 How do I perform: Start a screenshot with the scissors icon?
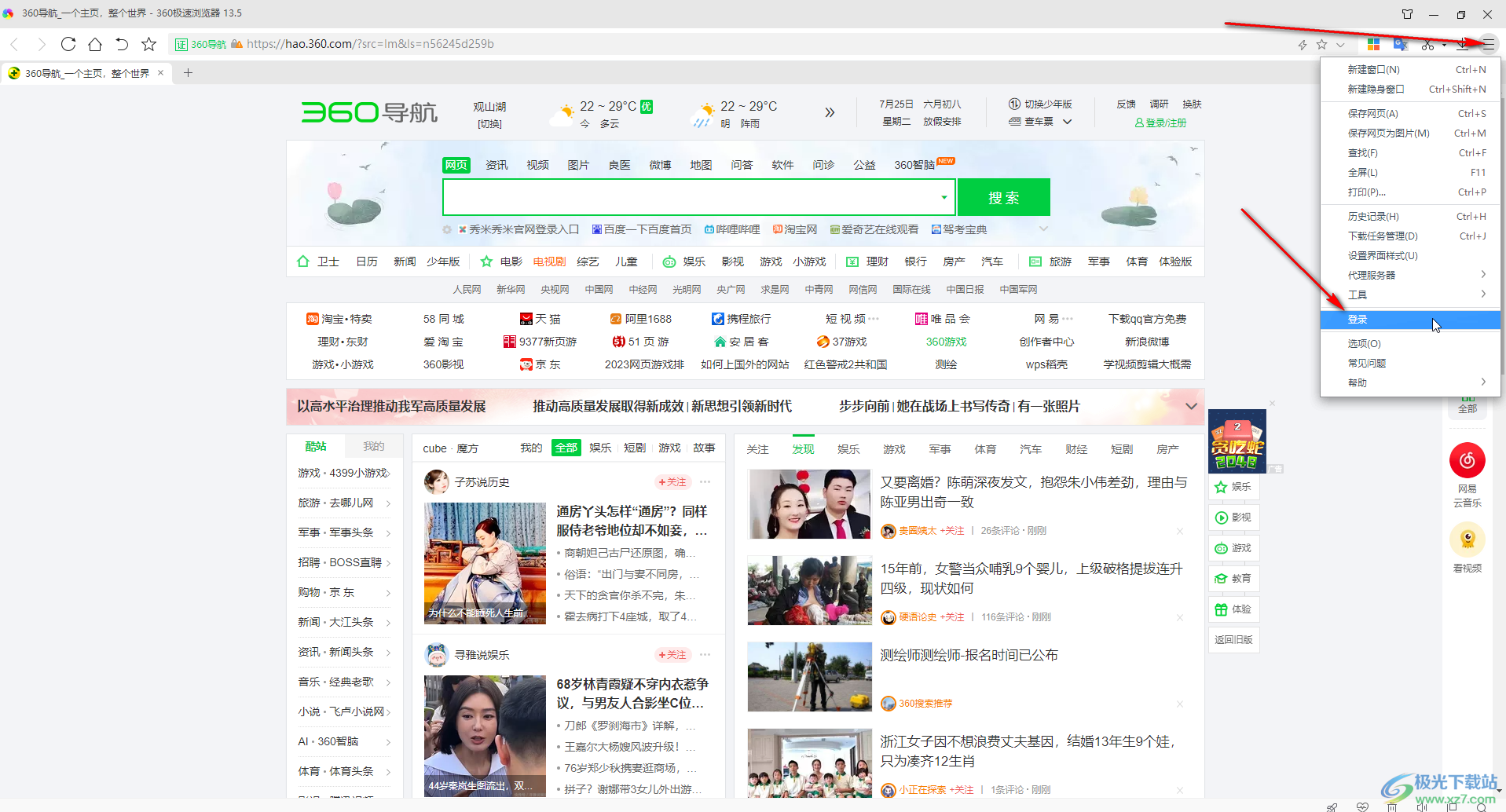pos(1427,45)
